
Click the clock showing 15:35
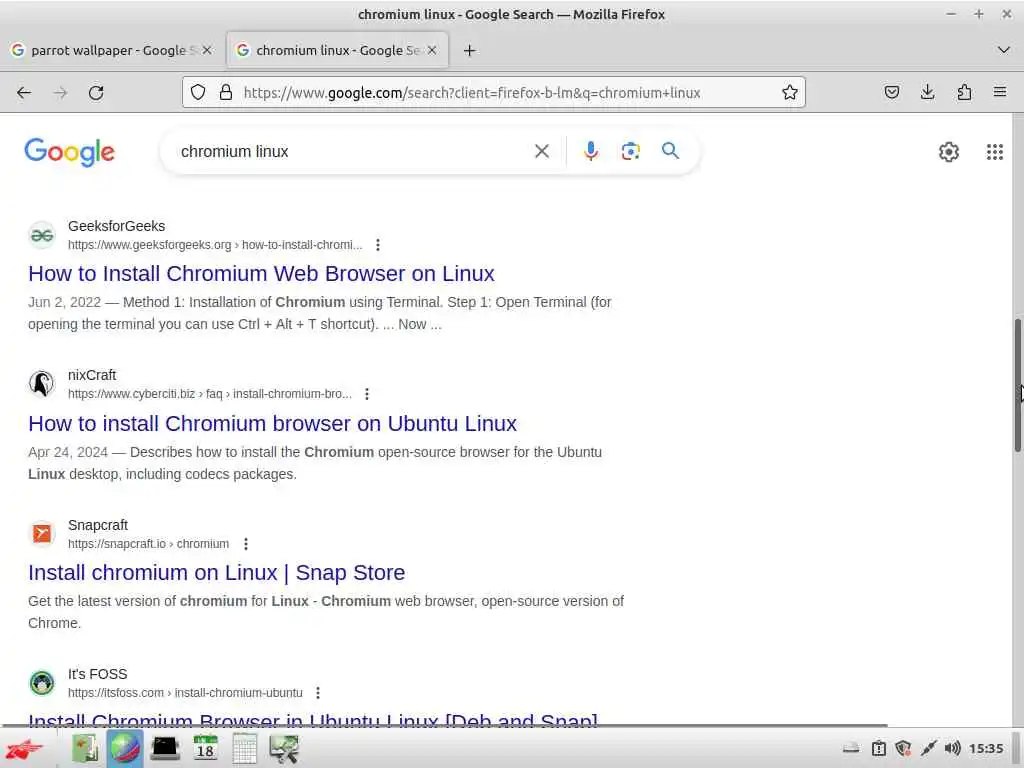click(986, 748)
